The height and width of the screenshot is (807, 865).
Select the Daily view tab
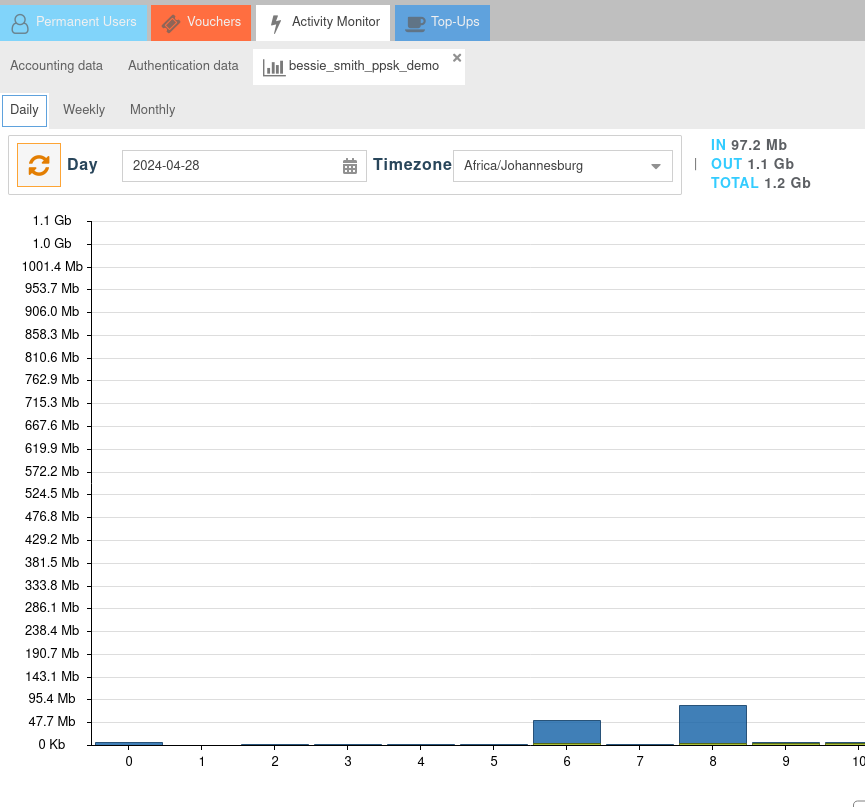pyautogui.click(x=24, y=110)
